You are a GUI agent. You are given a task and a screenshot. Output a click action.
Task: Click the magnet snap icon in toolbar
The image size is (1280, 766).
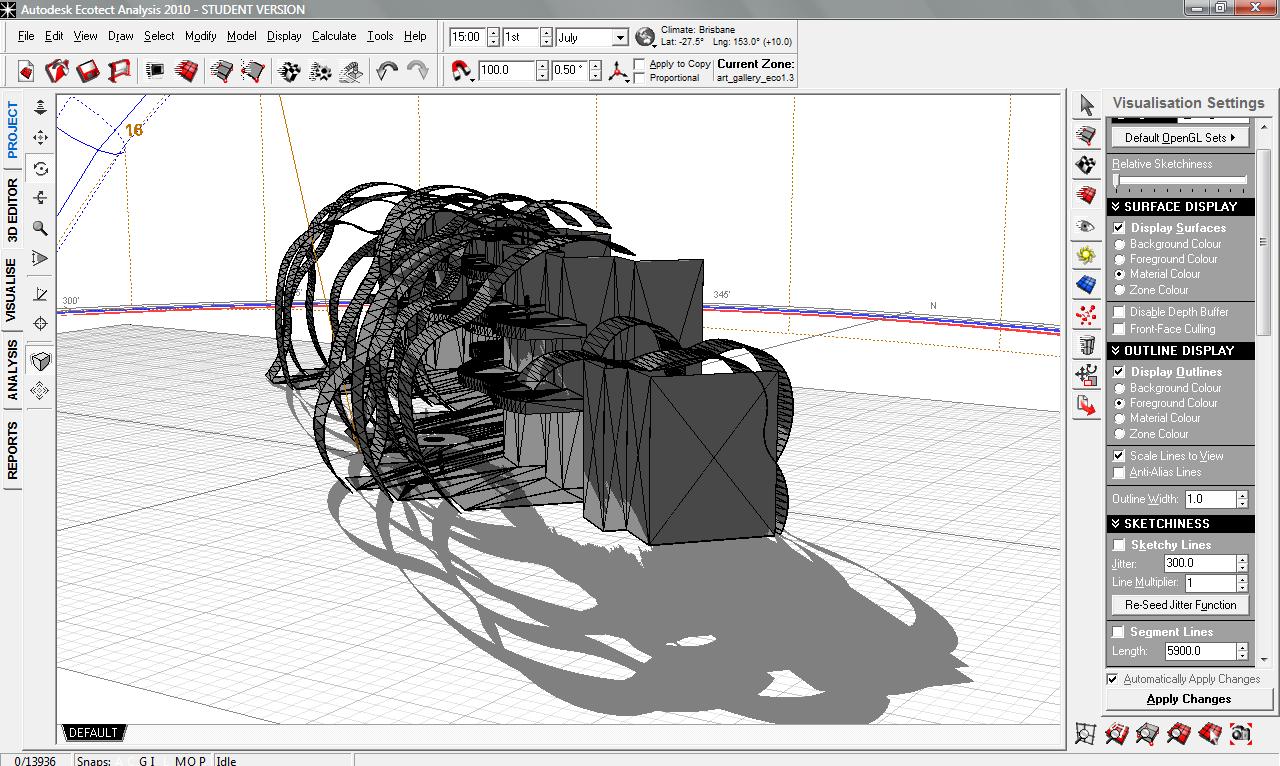(461, 71)
